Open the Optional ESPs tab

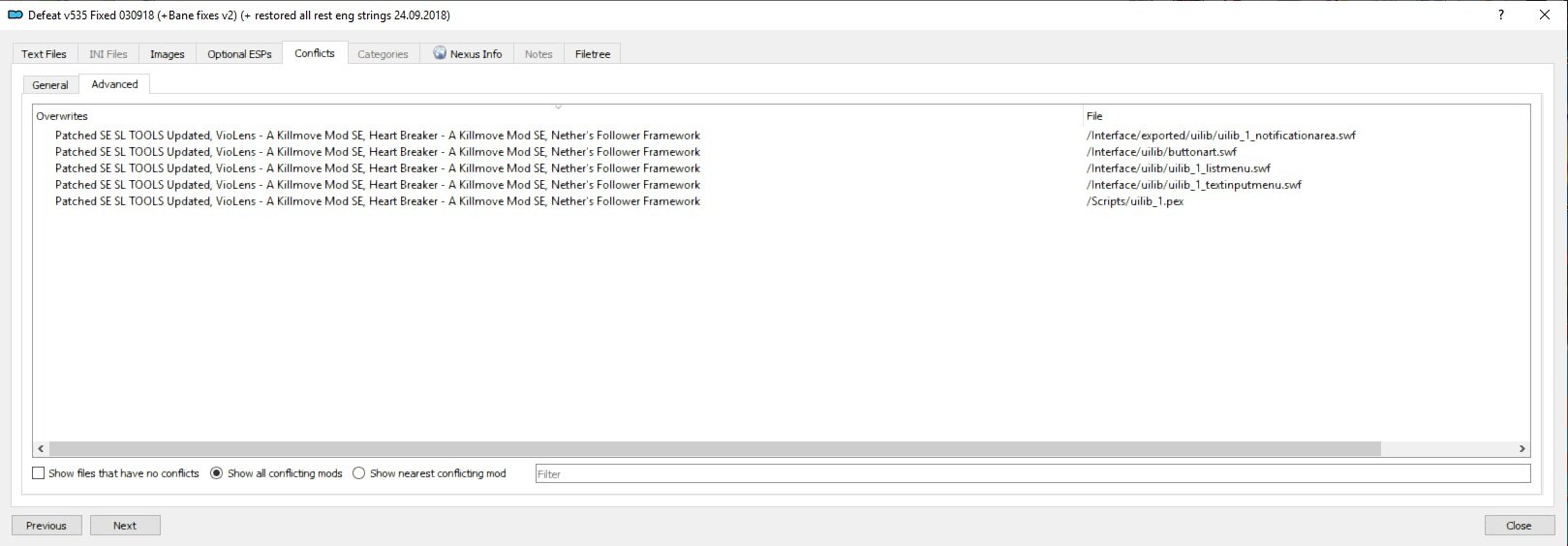(239, 54)
